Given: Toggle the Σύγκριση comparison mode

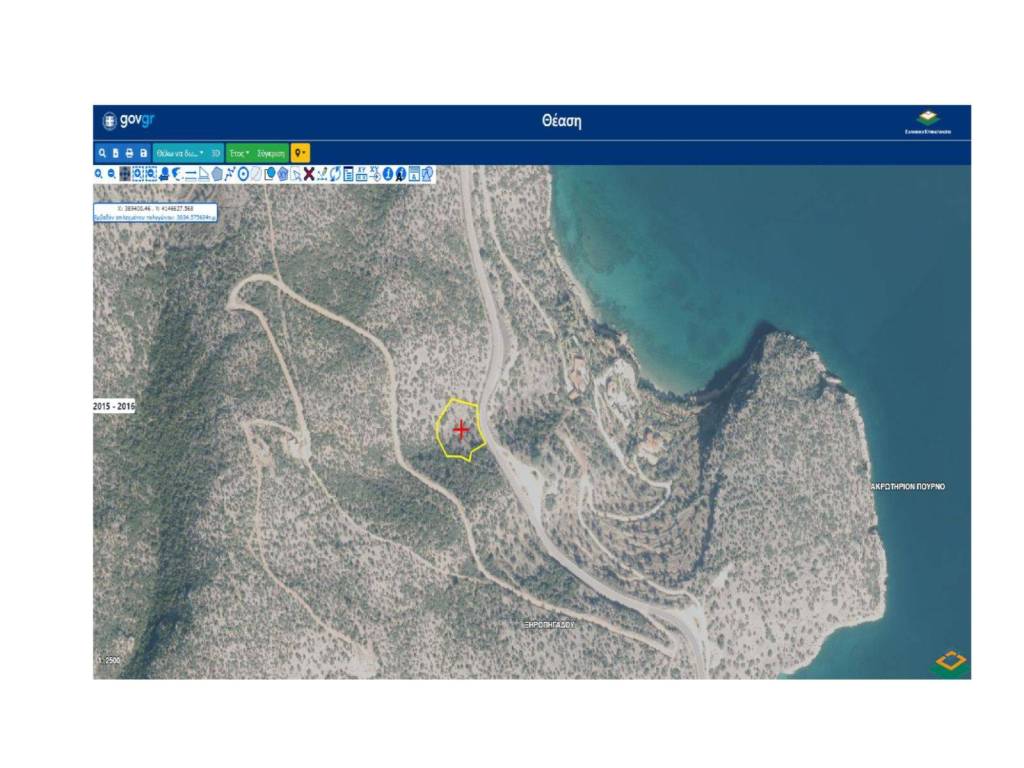Looking at the screenshot, I should 271,153.
